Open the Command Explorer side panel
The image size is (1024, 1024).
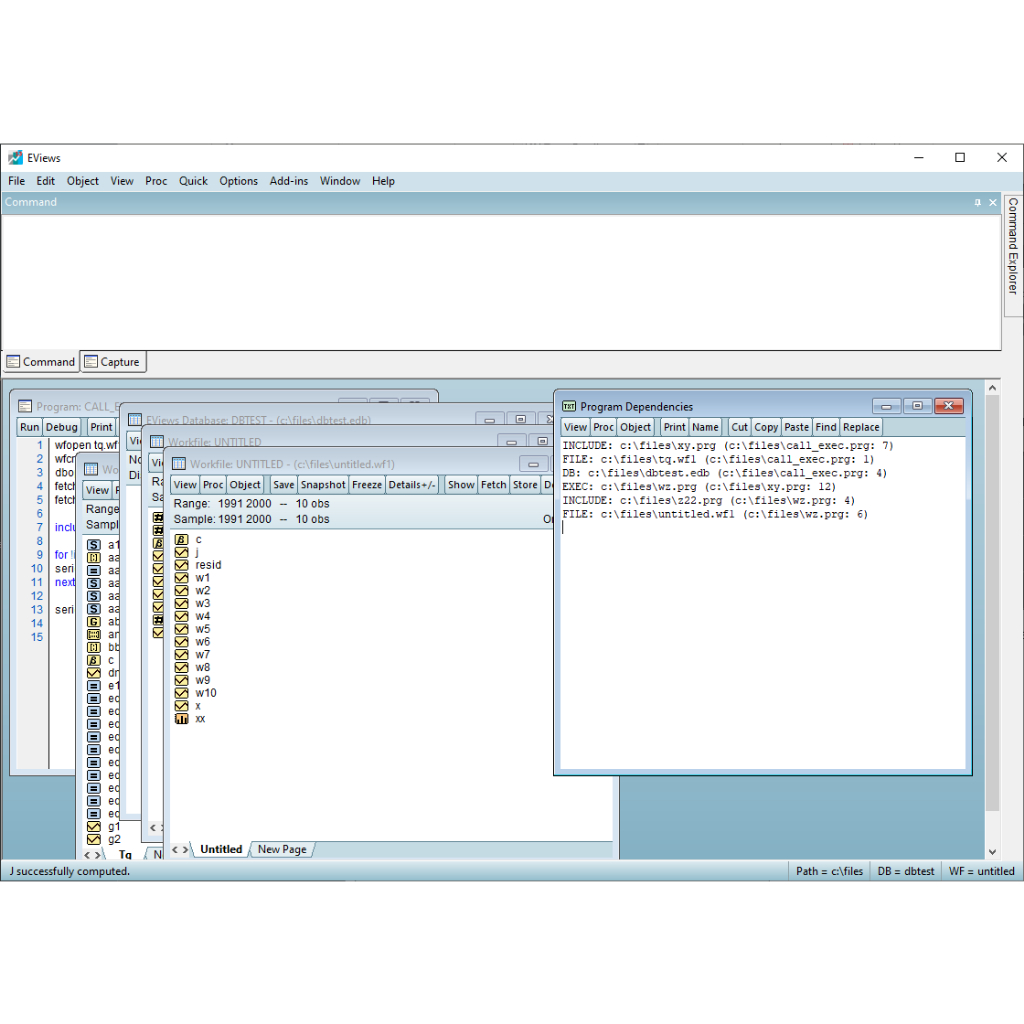click(1013, 245)
